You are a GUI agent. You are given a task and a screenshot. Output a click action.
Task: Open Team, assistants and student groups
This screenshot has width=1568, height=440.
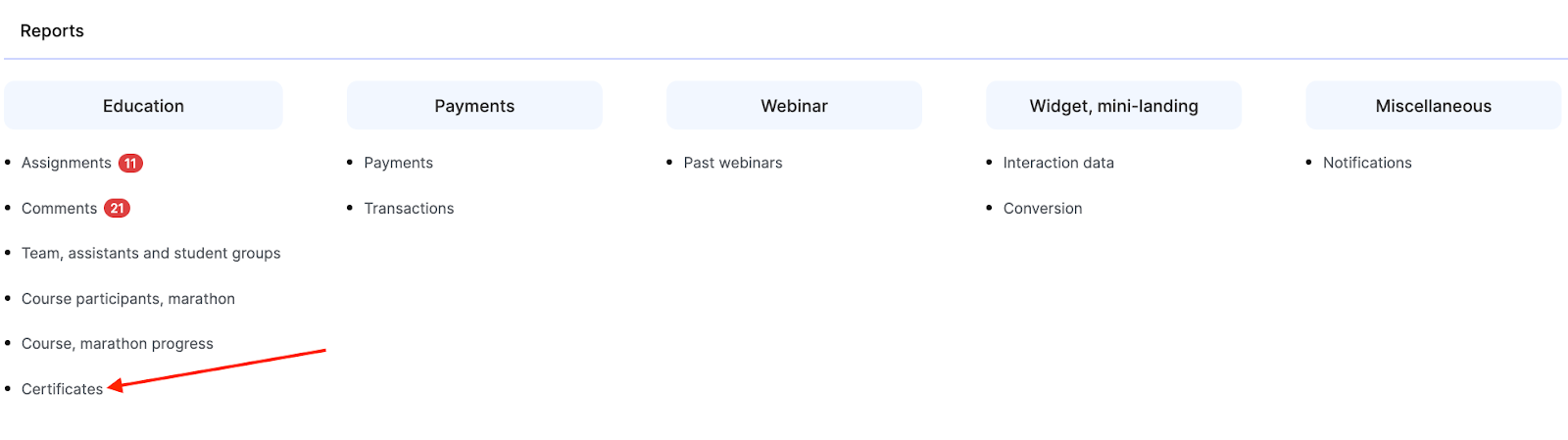pos(151,254)
